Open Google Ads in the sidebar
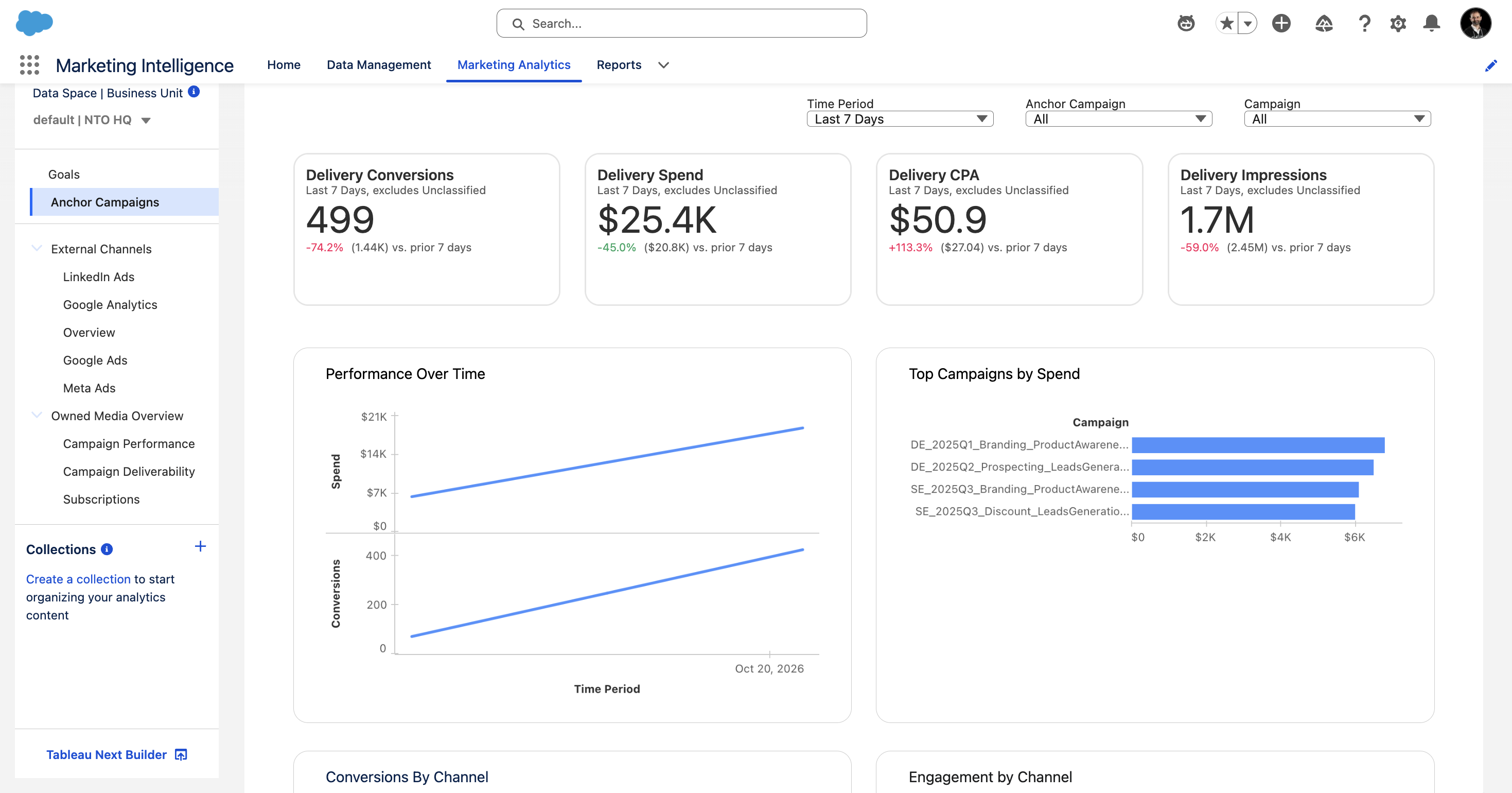The image size is (1512, 793). (x=95, y=360)
